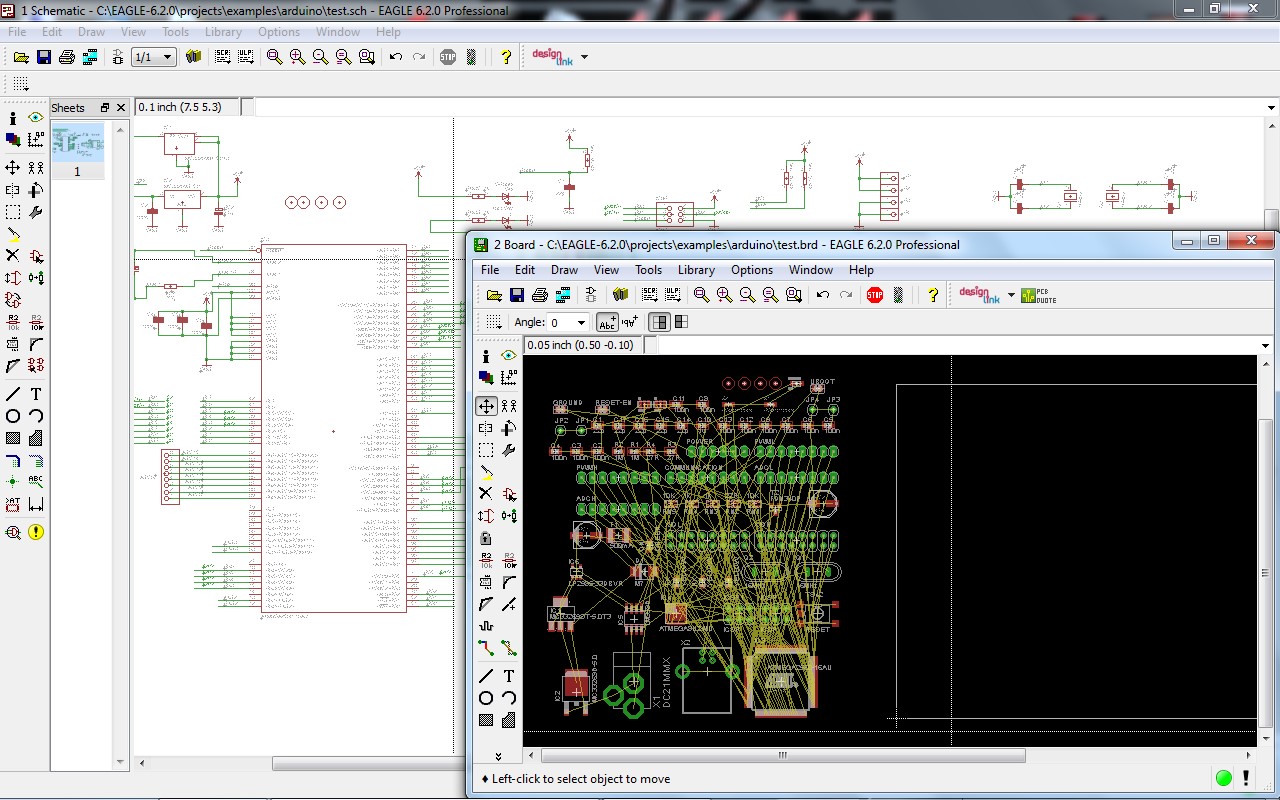Viewport: 1280px width, 800px height.
Task: Open the Tools menu in Schematic window
Action: [x=175, y=32]
